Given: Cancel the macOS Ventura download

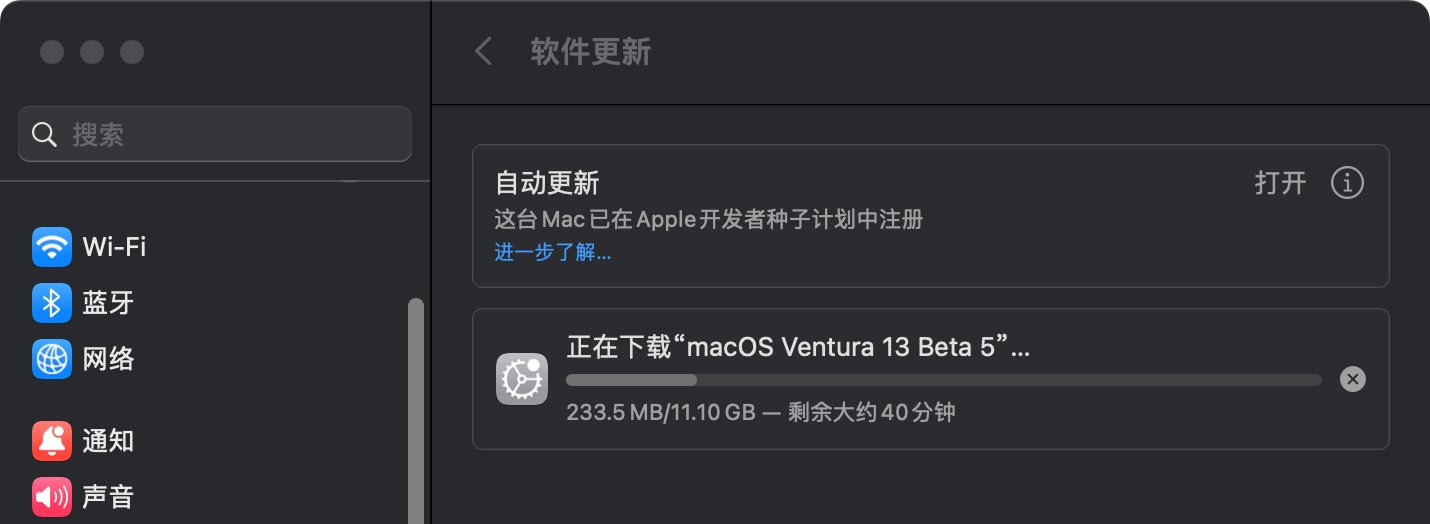Looking at the screenshot, I should click(1352, 379).
